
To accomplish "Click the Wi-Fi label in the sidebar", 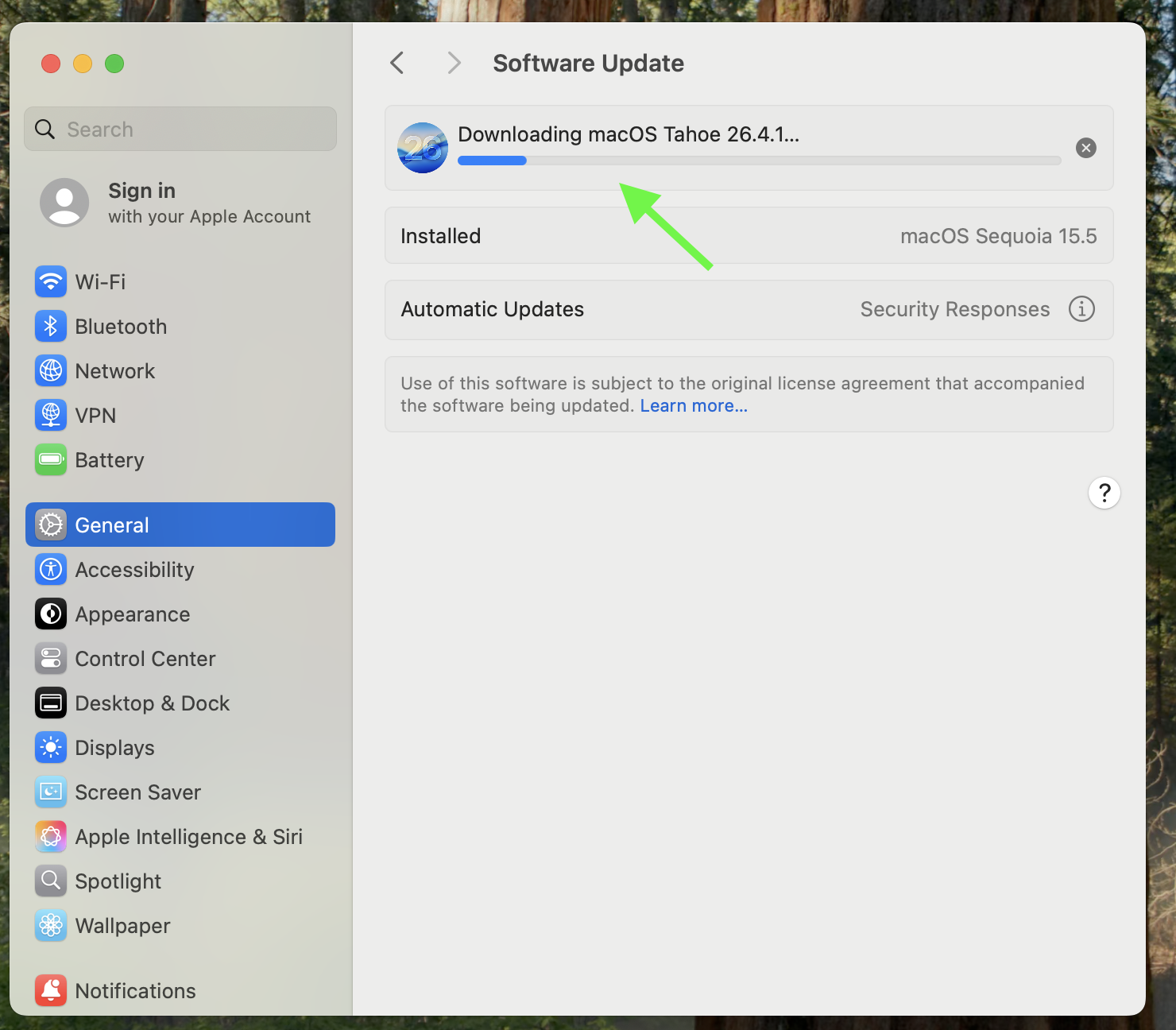I will click(100, 282).
